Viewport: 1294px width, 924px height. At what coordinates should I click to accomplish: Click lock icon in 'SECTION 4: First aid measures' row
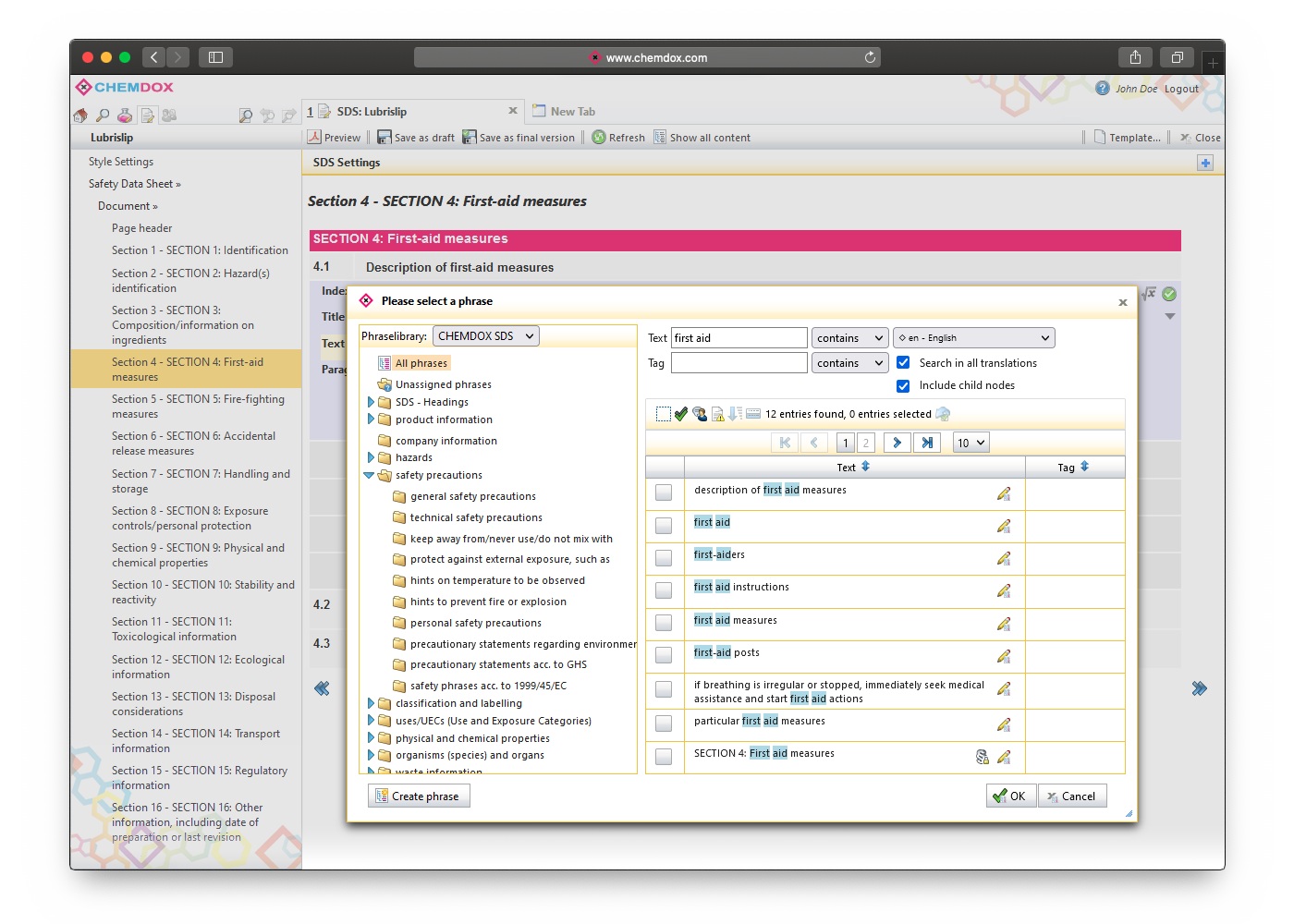(x=983, y=757)
